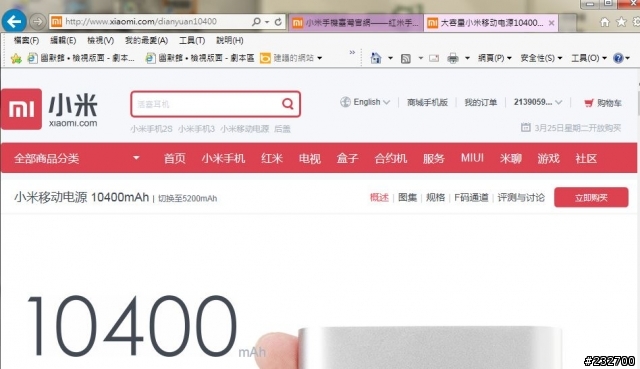Select the 图集 product section link
640x369 pixels.
[407, 198]
